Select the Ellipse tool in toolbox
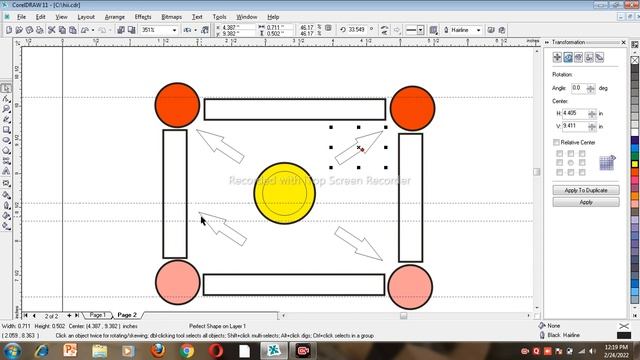The width and height of the screenshot is (640, 360). [x=6, y=140]
